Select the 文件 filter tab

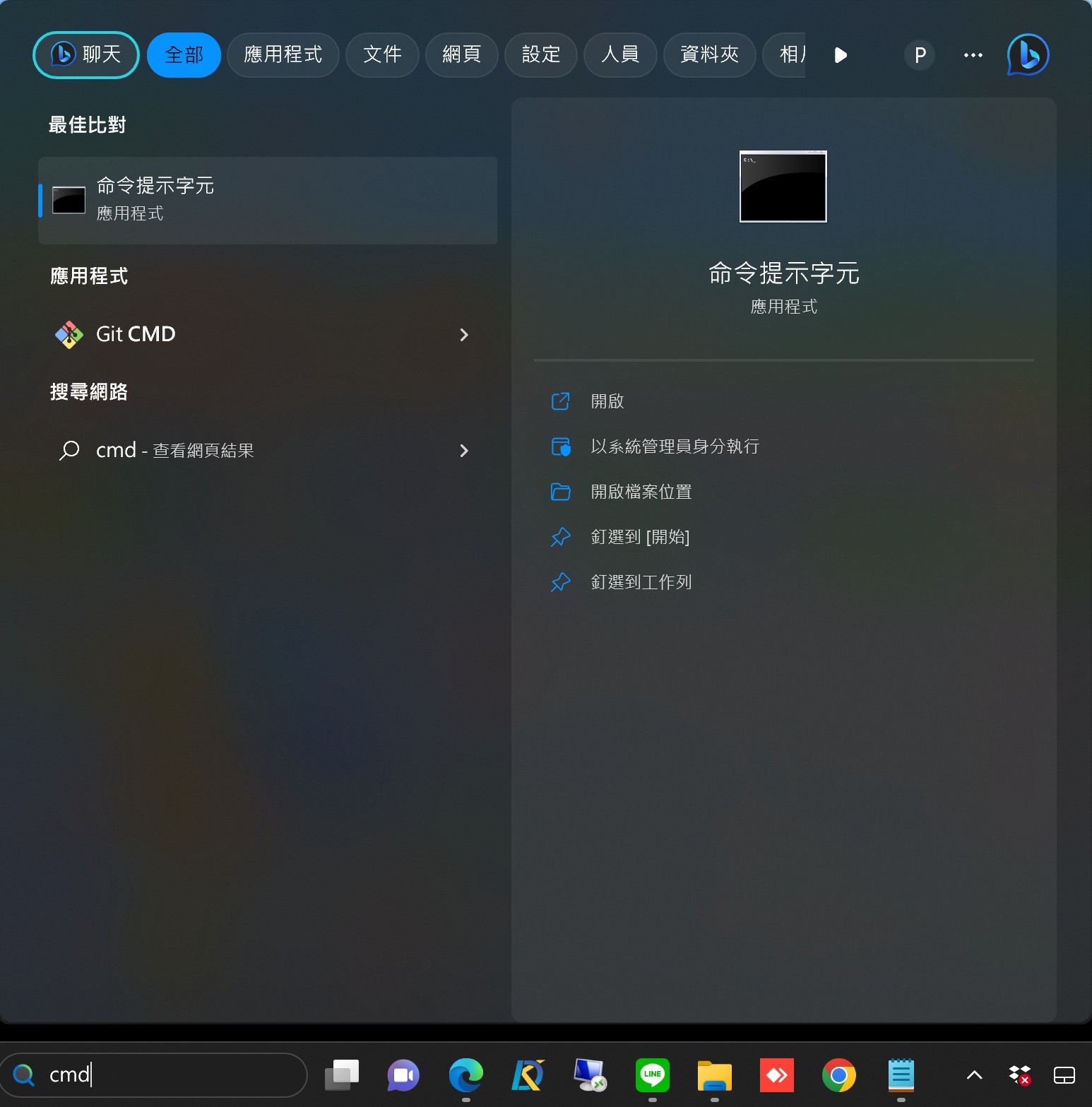click(x=382, y=54)
